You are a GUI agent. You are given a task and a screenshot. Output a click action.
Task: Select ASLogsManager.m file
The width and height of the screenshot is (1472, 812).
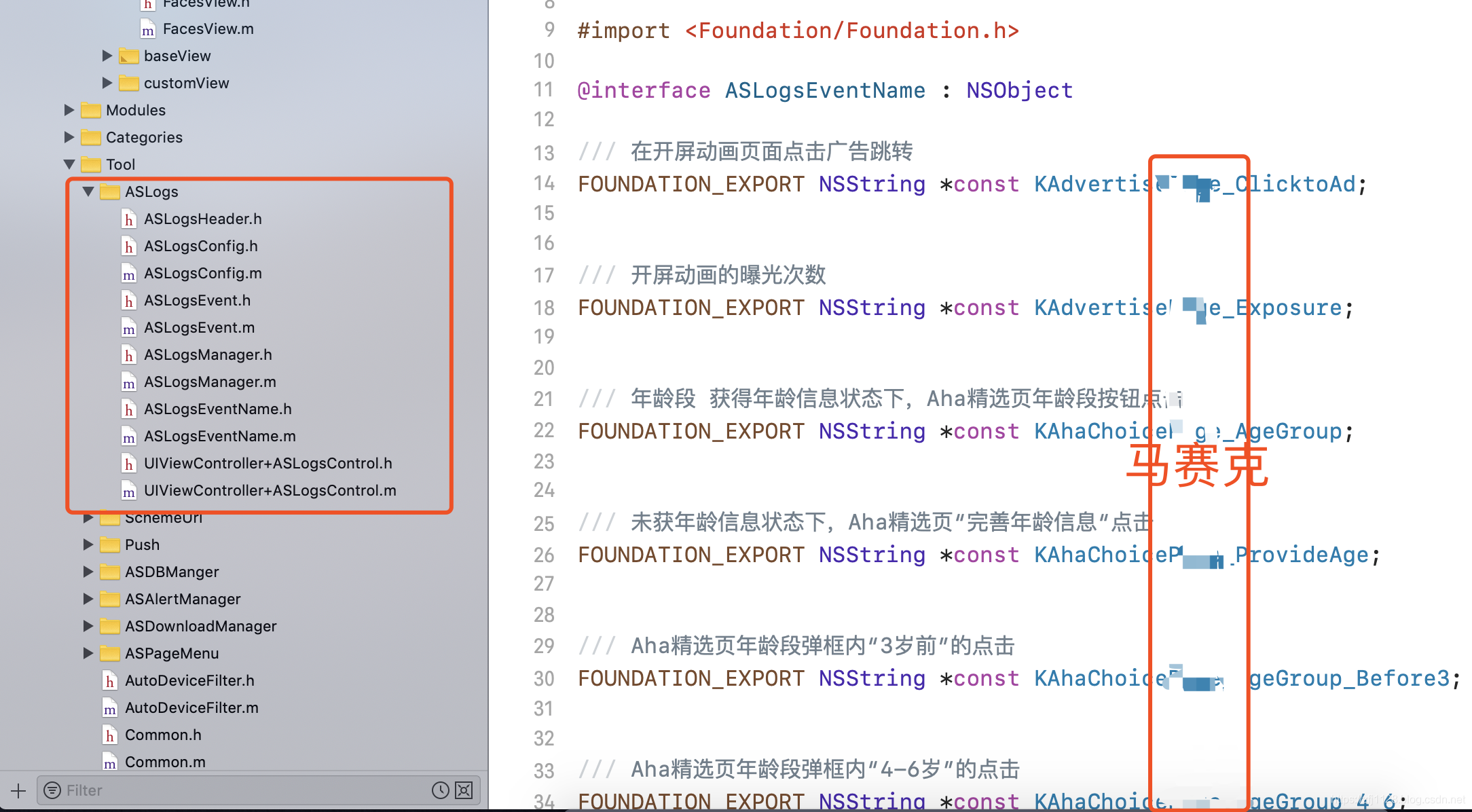[x=209, y=382]
